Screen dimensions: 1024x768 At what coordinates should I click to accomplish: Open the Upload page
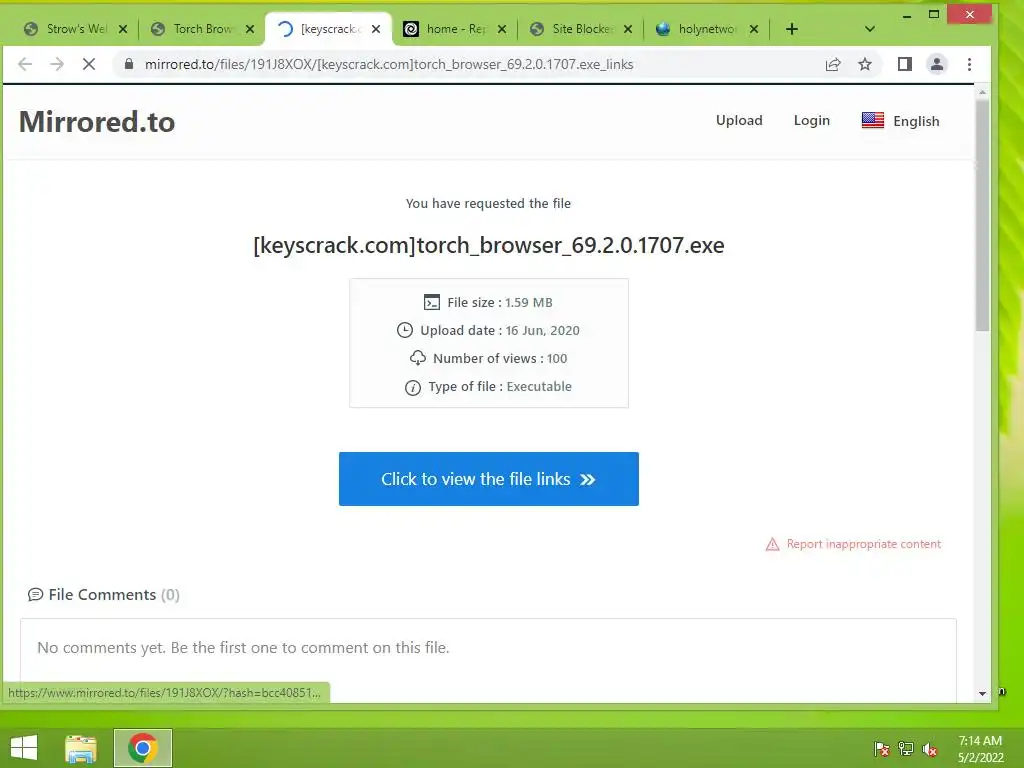pyautogui.click(x=739, y=120)
